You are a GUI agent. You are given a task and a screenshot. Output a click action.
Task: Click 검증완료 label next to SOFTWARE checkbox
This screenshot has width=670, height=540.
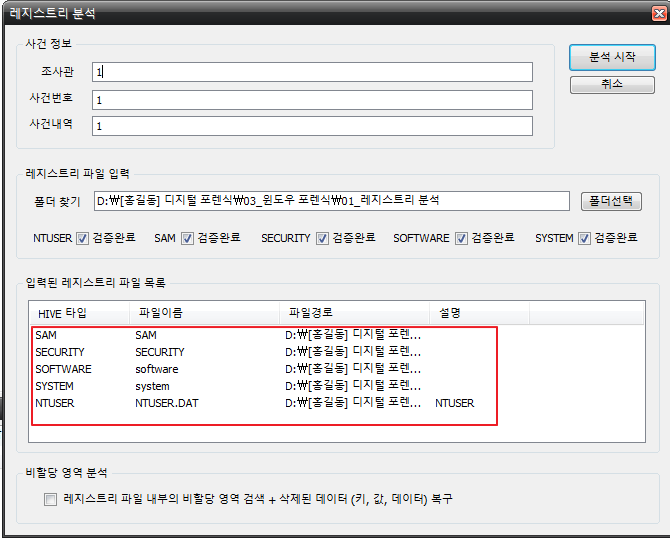click(493, 238)
